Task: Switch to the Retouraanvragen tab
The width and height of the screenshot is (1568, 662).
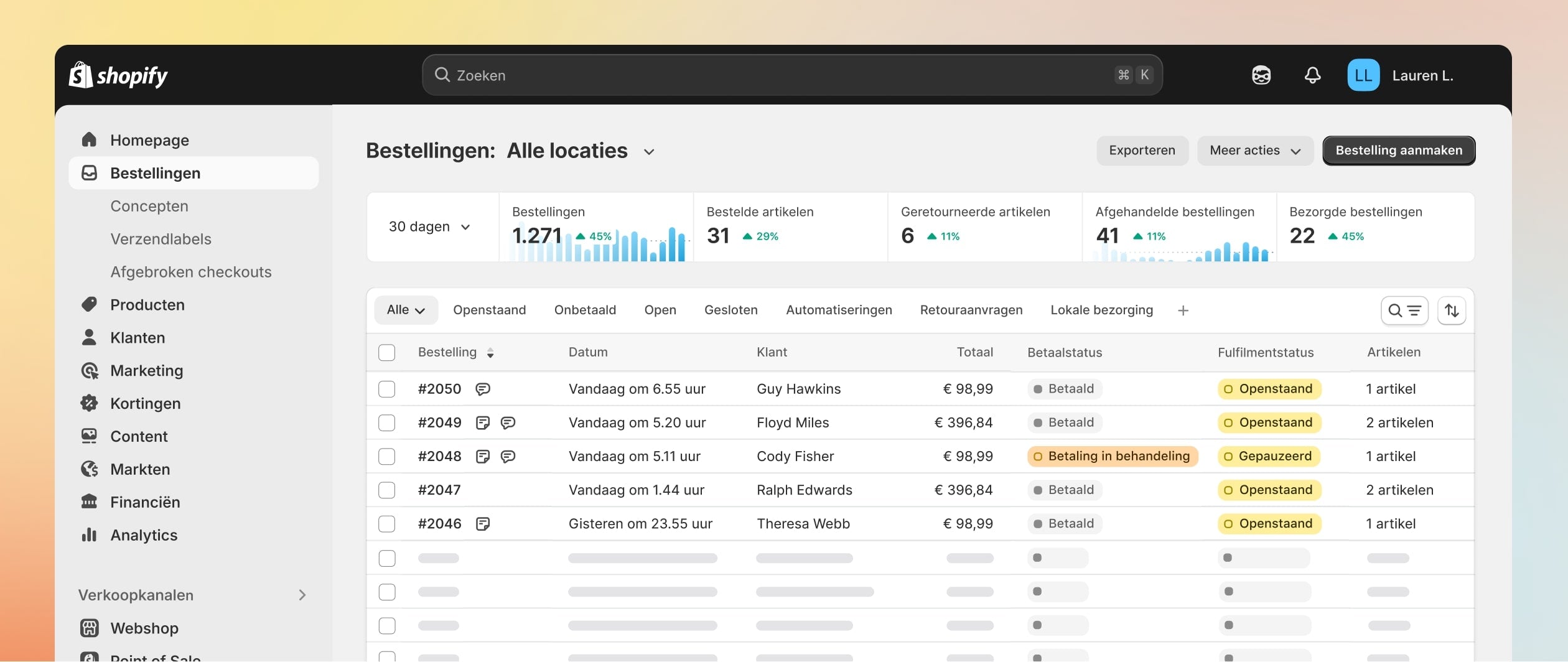Action: point(971,310)
